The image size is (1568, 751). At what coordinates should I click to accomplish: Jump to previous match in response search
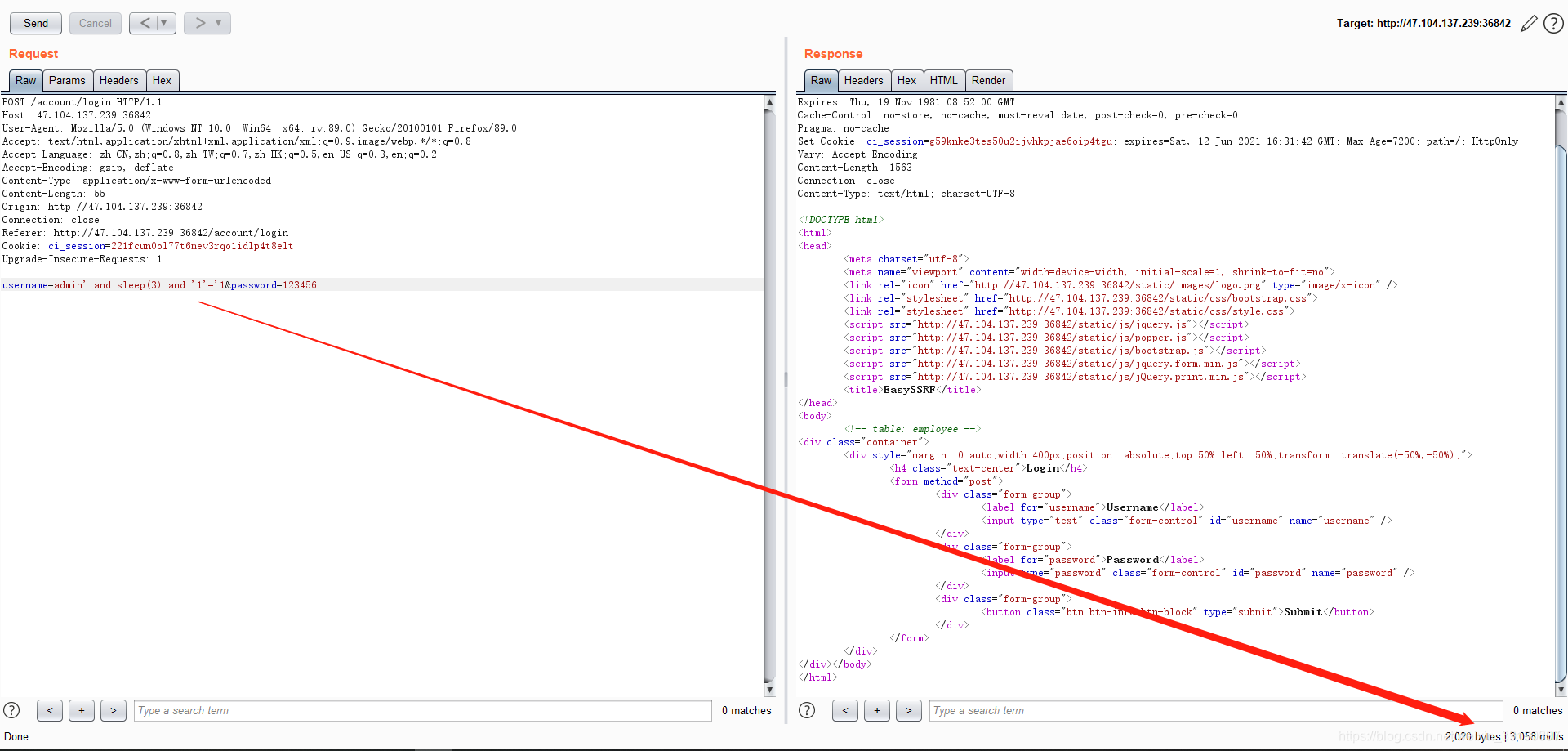pyautogui.click(x=845, y=710)
